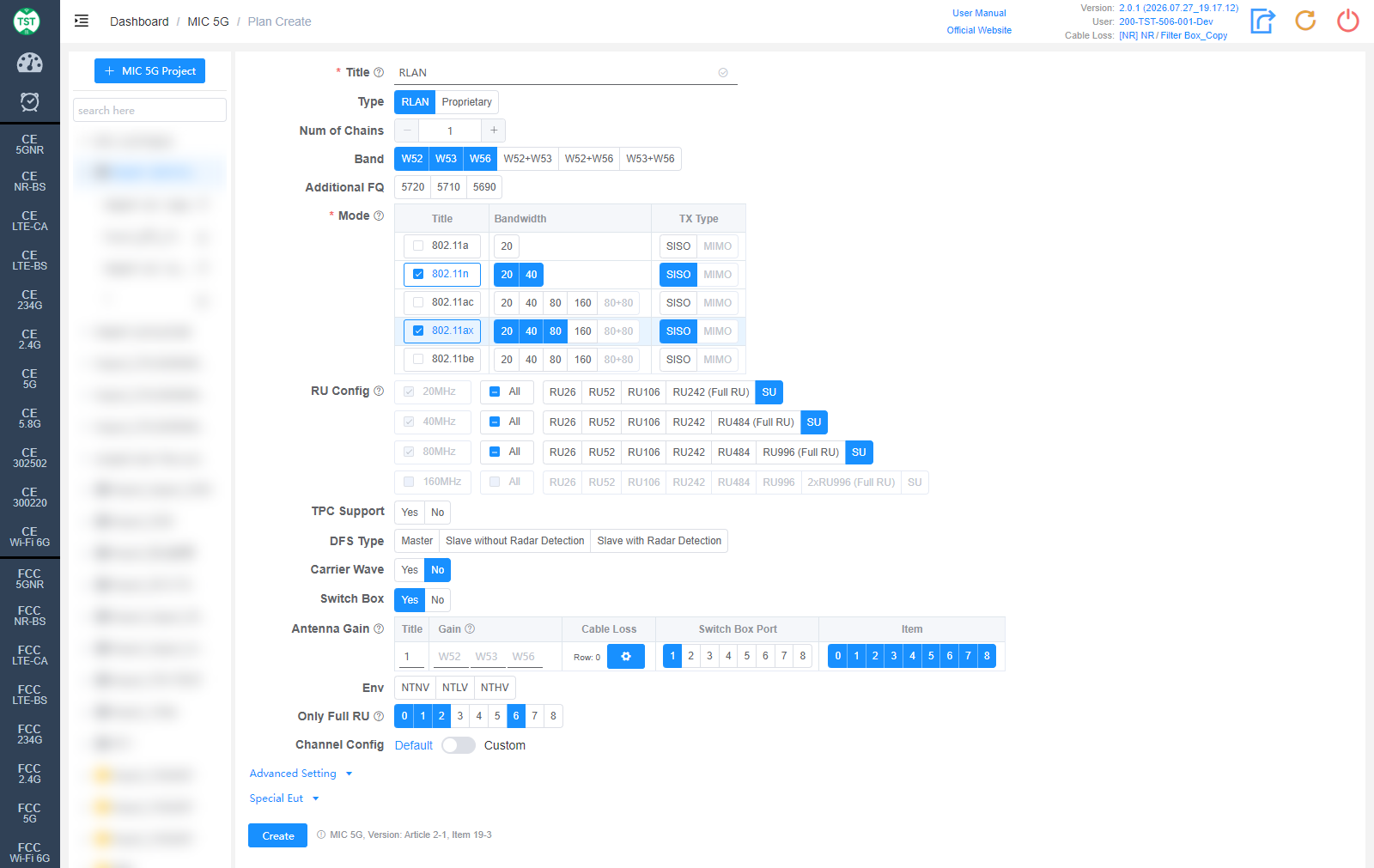Click the power logout icon
The width and height of the screenshot is (1374, 868).
(x=1348, y=21)
